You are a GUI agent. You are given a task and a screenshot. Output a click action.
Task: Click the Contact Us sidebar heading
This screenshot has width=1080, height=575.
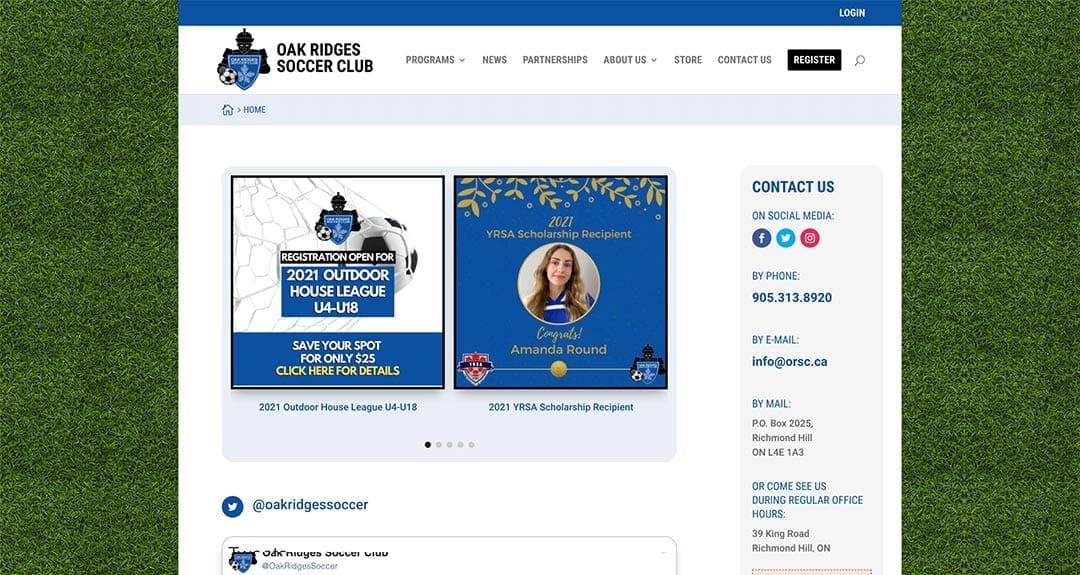(793, 187)
